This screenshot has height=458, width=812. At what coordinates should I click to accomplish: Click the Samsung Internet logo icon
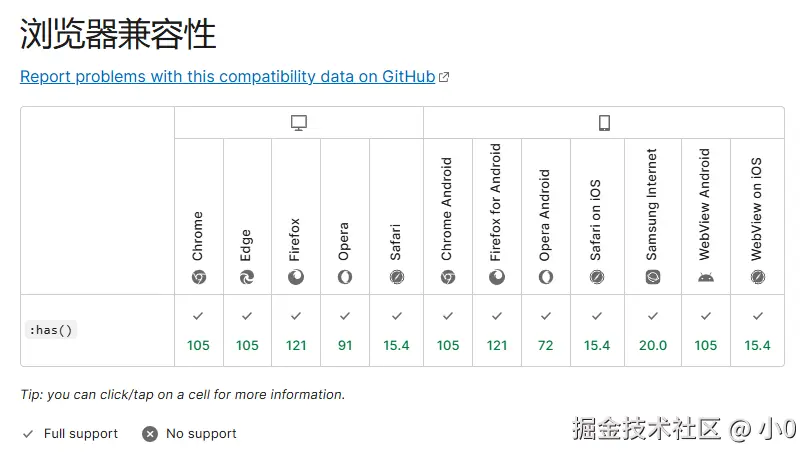pos(653,277)
